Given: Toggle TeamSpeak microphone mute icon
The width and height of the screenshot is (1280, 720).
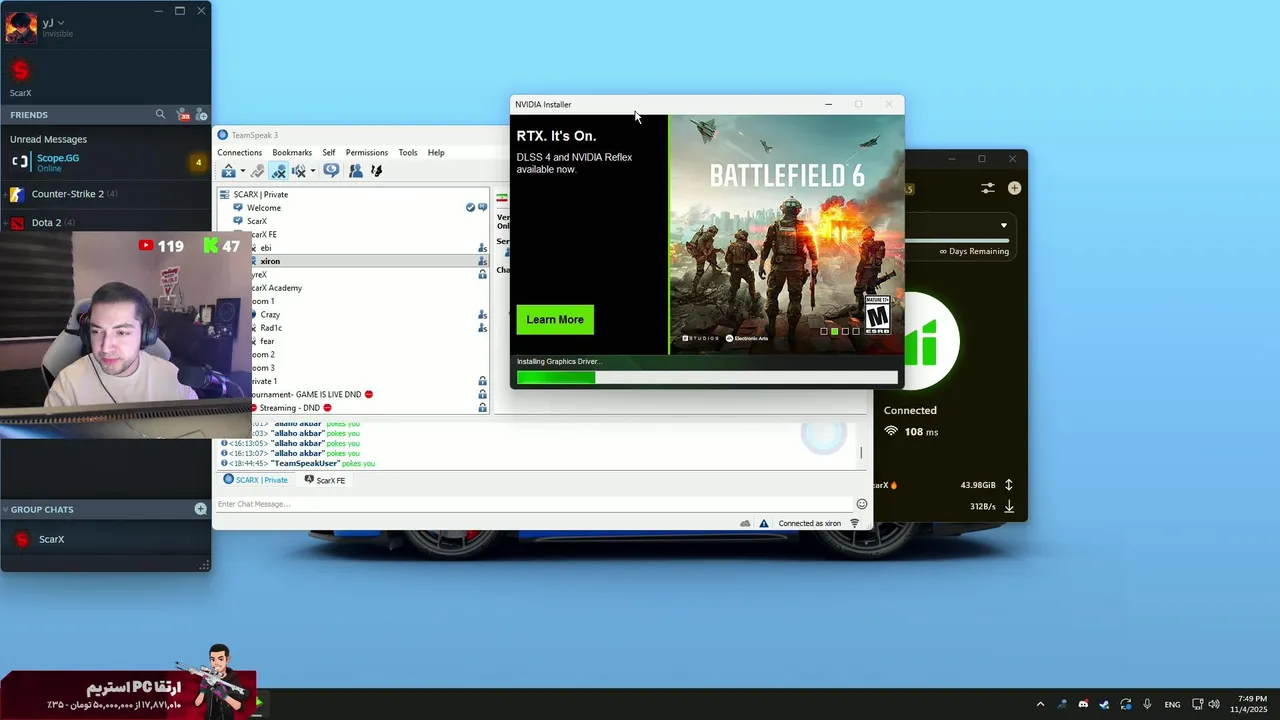Looking at the screenshot, I should coord(279,171).
